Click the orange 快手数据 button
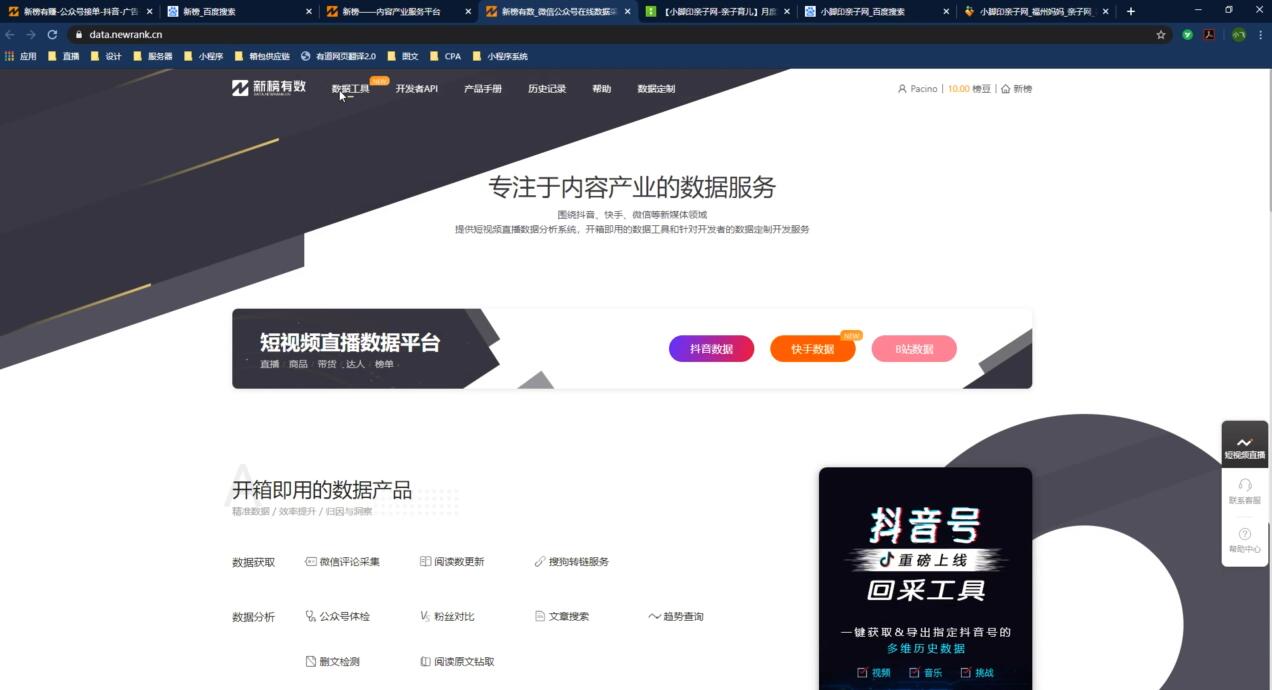Viewport: 1272px width, 690px height. pos(812,349)
